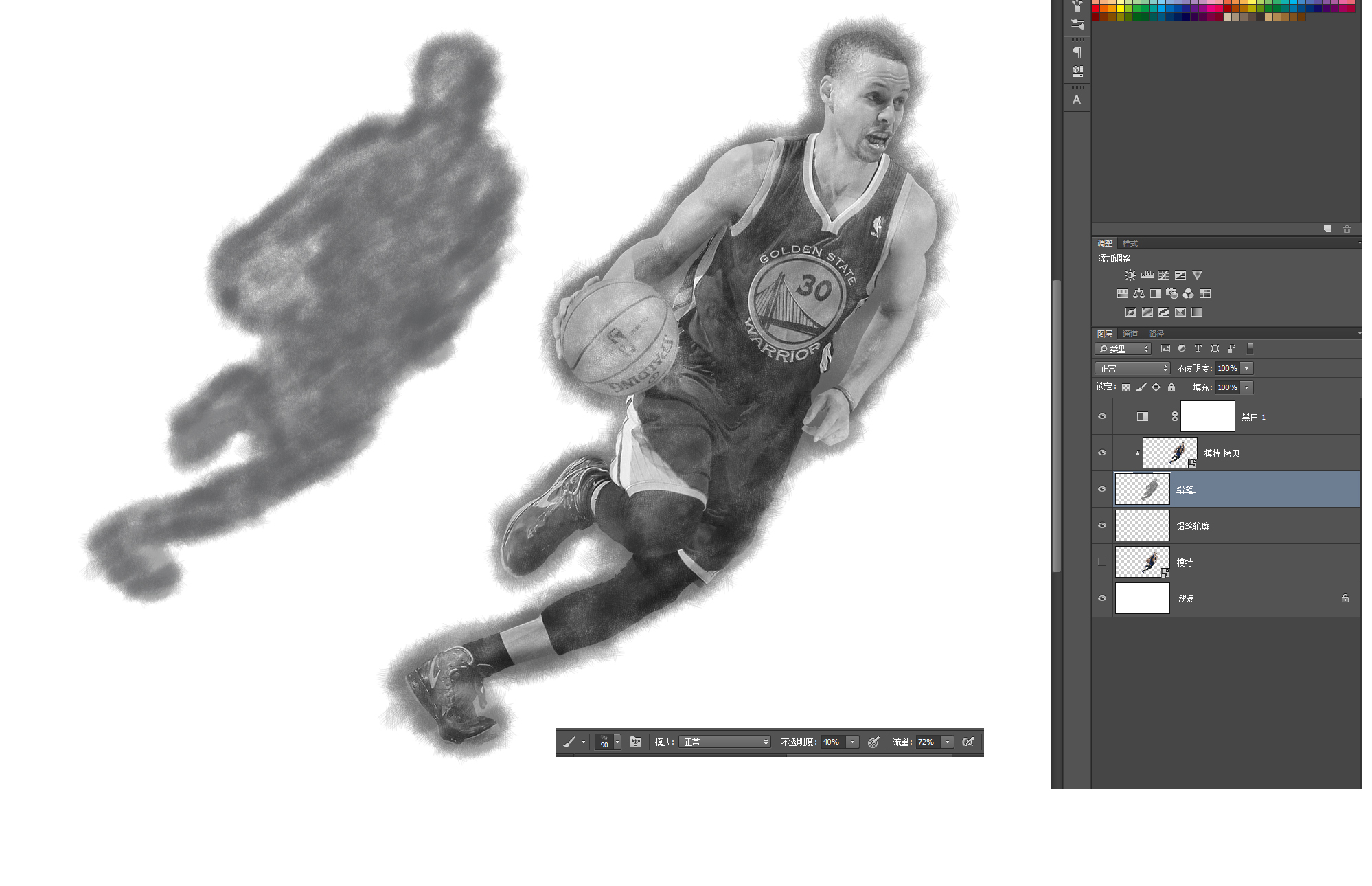The image size is (1372, 886).
Task: Add a Brightness/Contrast adjustment
Action: coord(1130,275)
